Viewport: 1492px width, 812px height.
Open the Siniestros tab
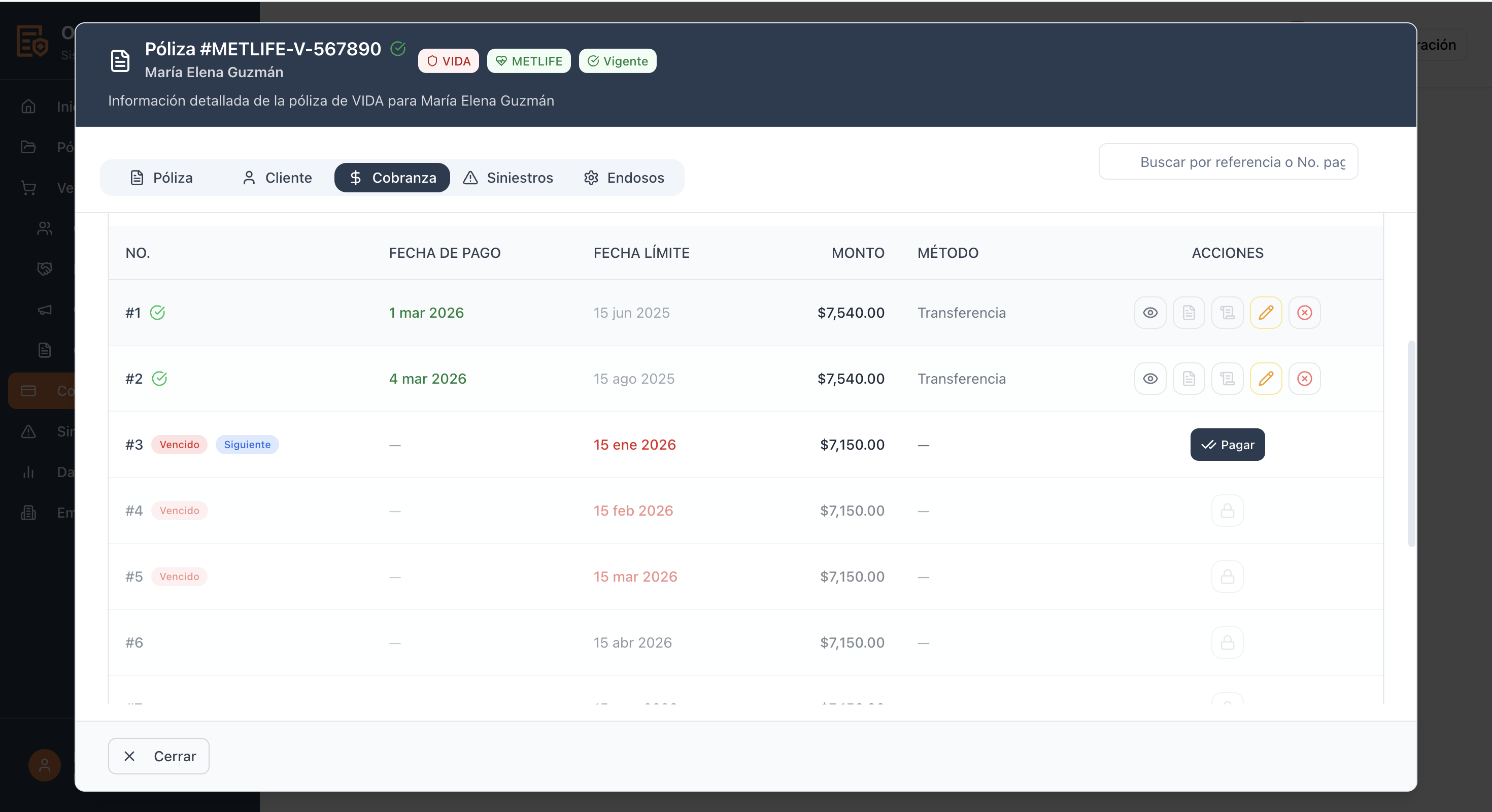tap(508, 178)
